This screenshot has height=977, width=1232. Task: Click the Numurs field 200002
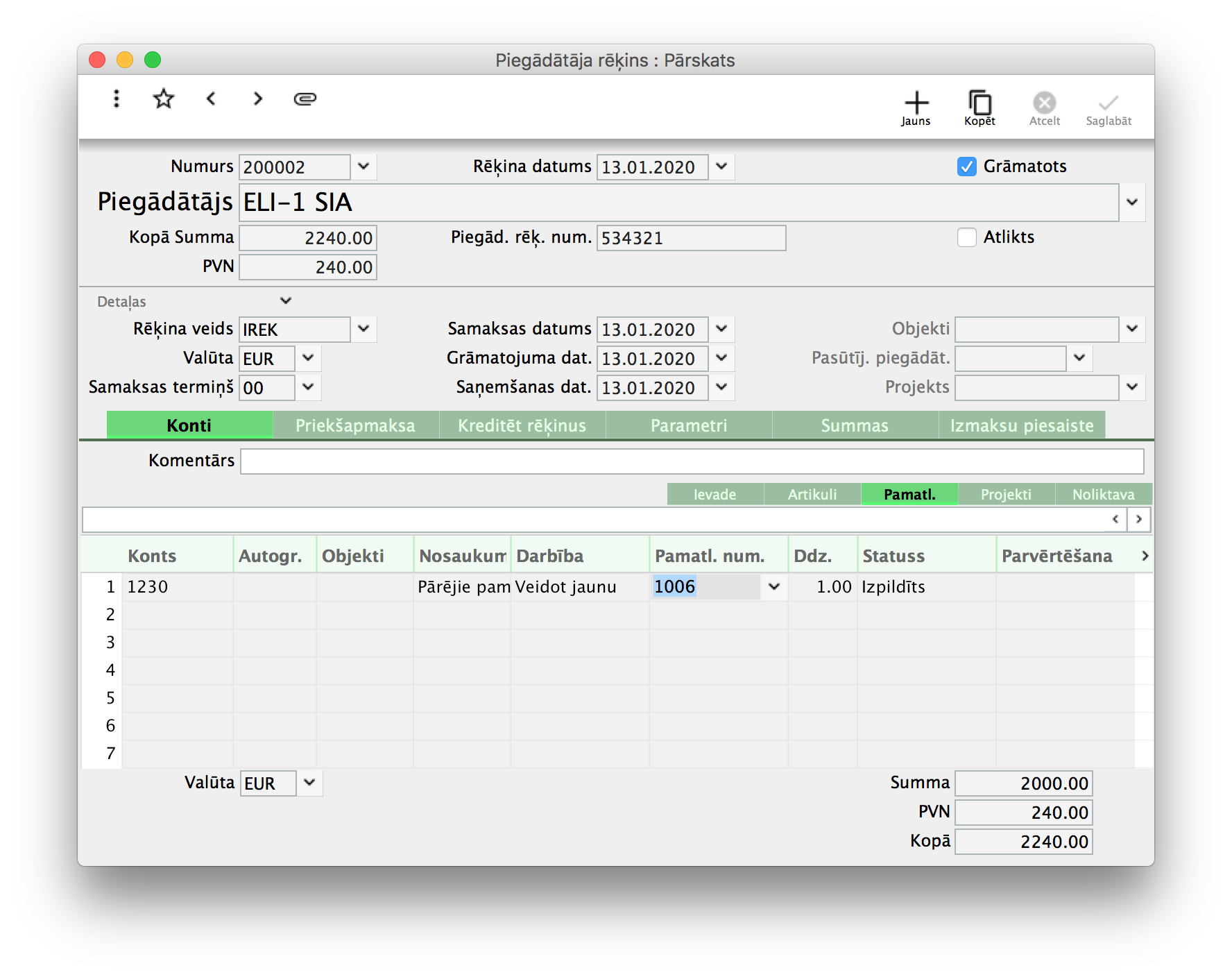(295, 167)
